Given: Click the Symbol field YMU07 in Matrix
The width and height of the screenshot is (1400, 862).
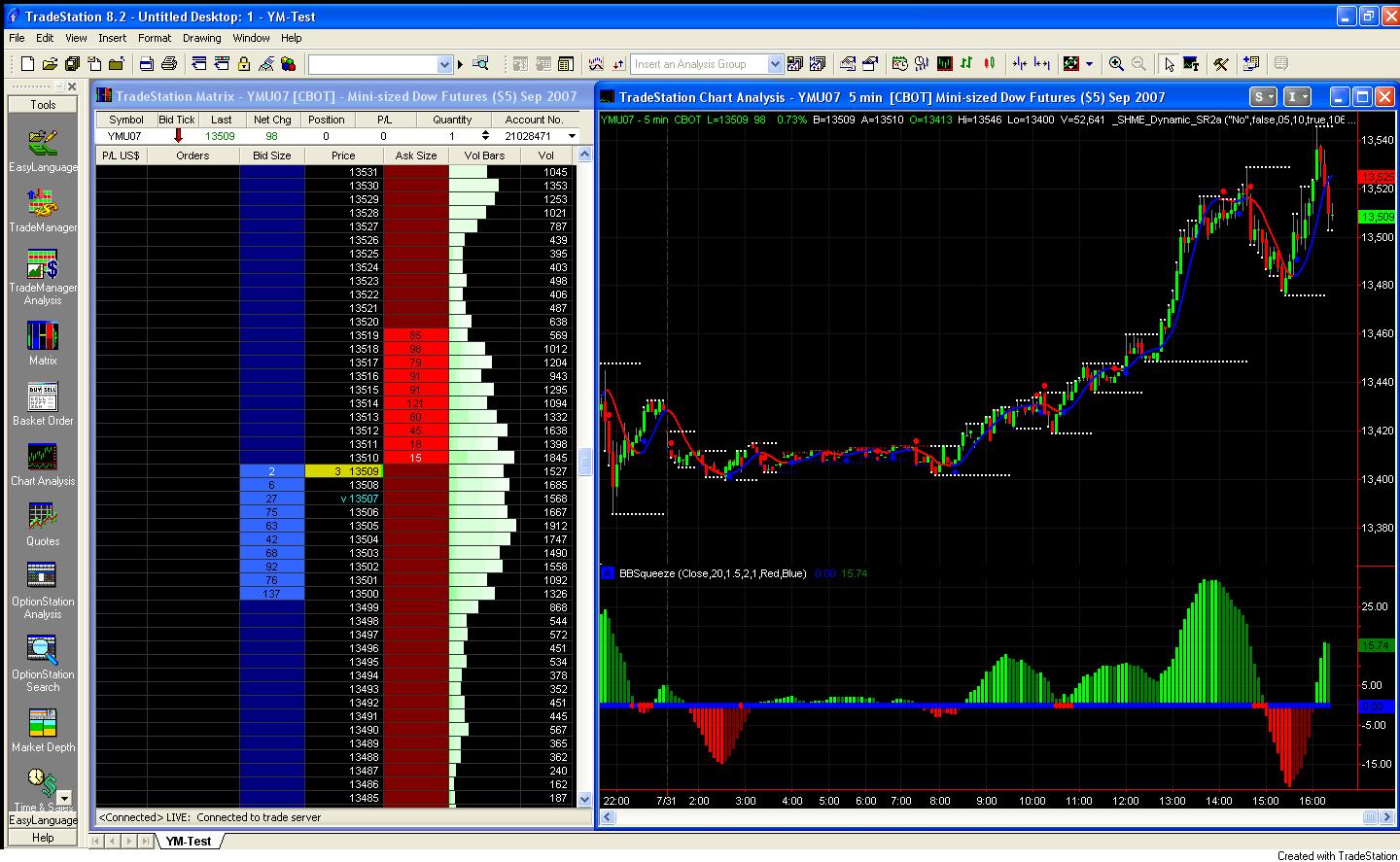Looking at the screenshot, I should coord(124,136).
